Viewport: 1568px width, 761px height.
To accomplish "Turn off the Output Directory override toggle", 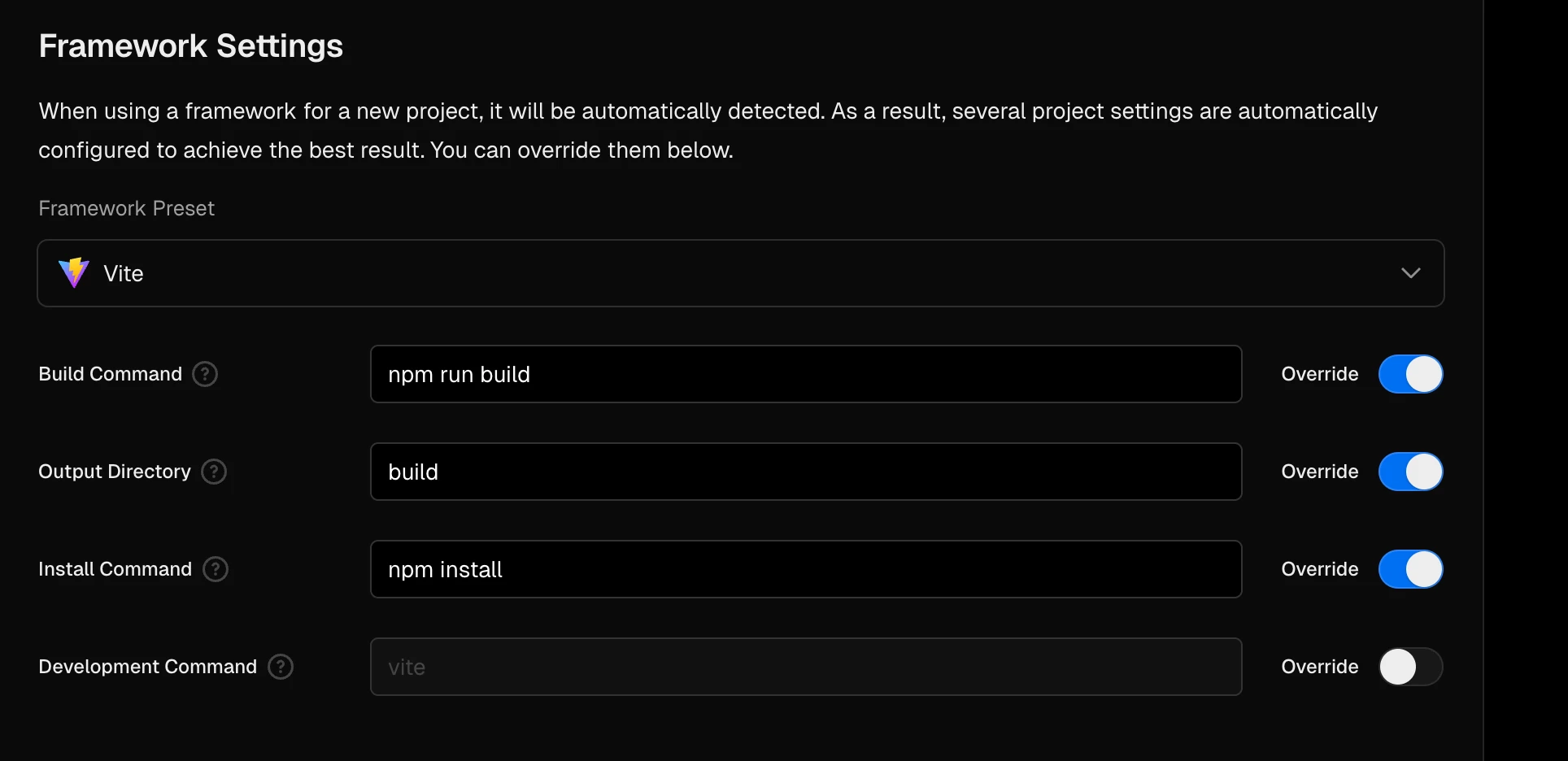I will click(x=1411, y=472).
